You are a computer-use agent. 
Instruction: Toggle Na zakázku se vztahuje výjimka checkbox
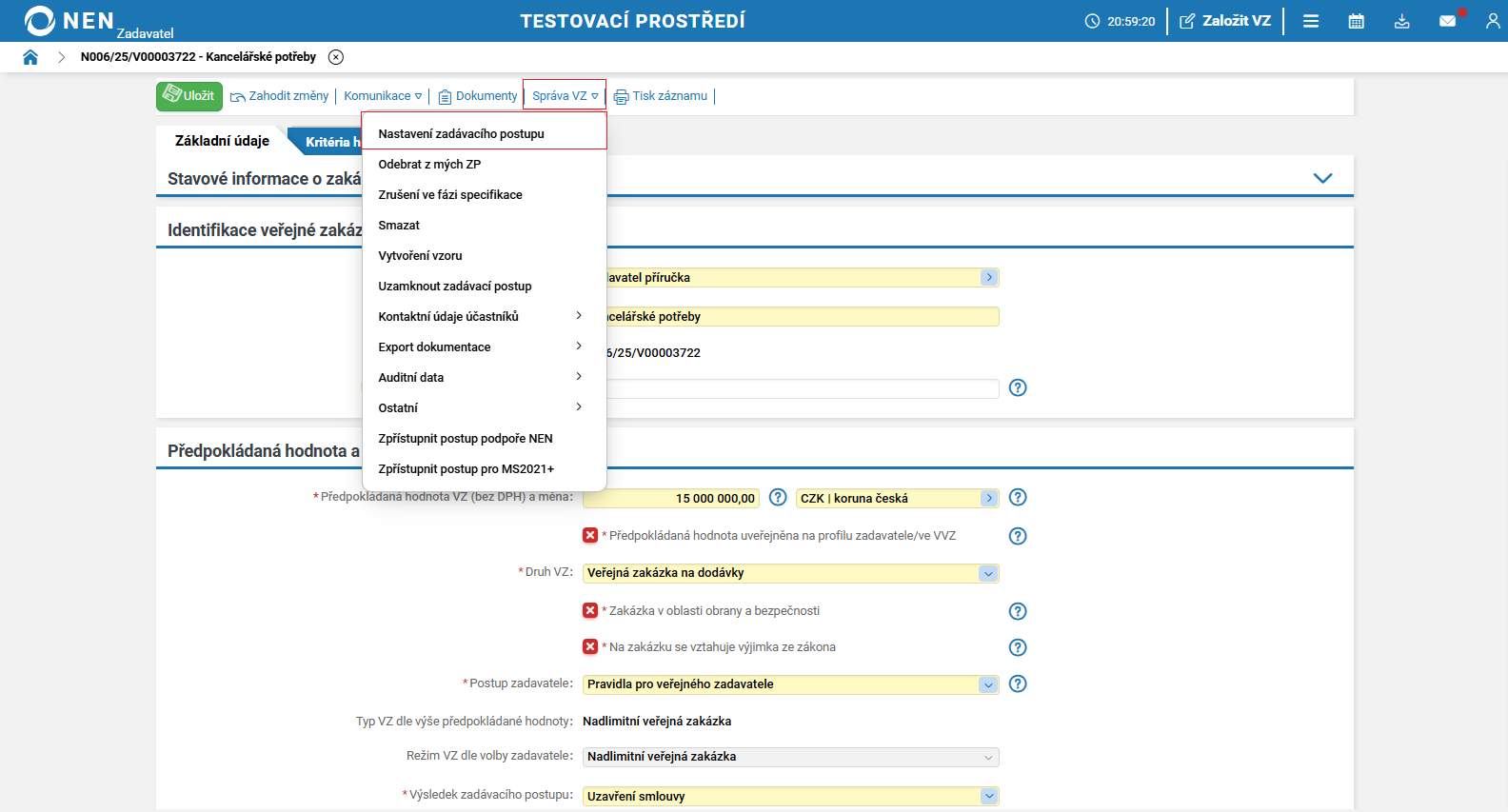coord(590,646)
